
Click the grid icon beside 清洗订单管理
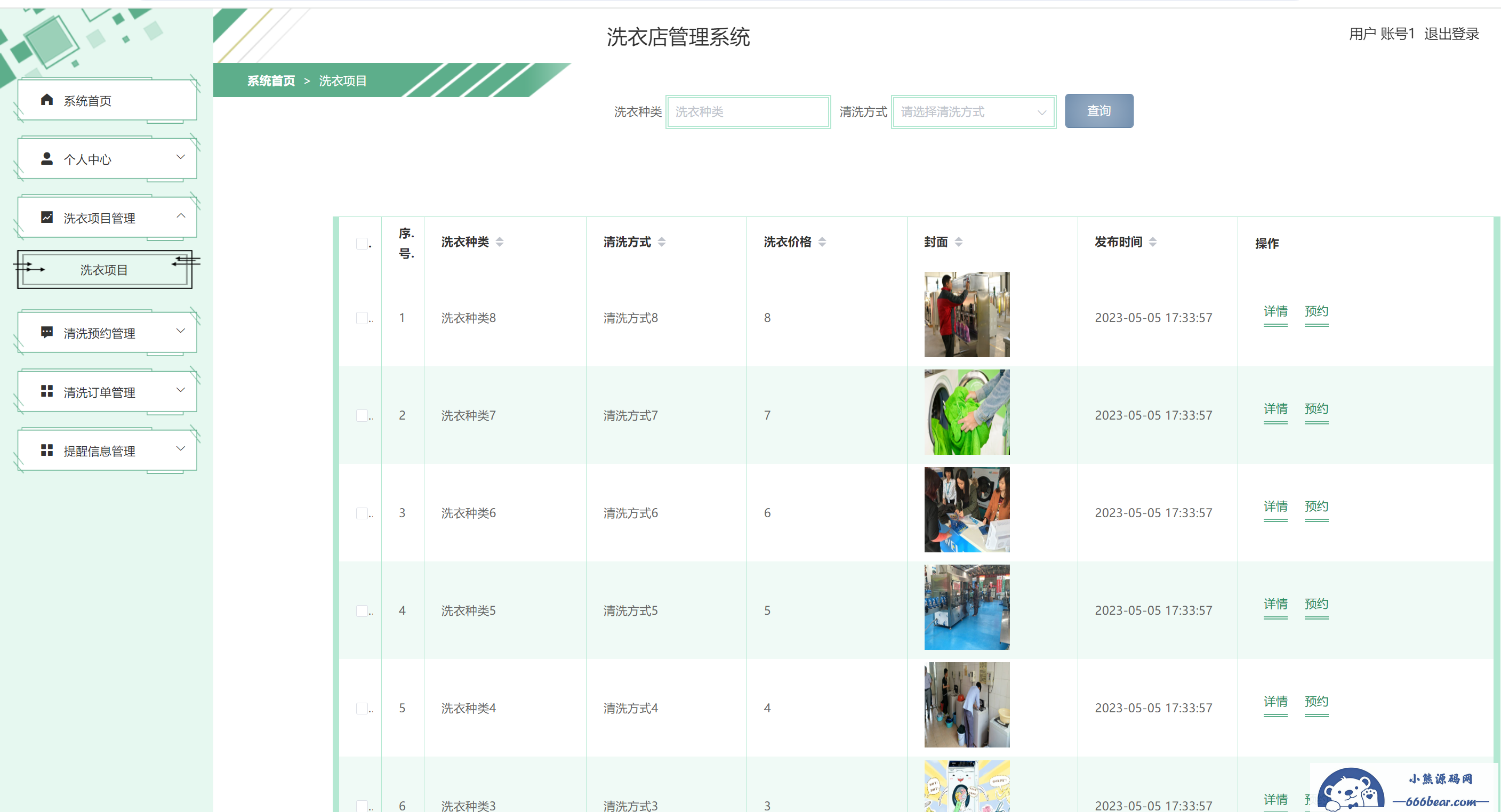[x=47, y=391]
